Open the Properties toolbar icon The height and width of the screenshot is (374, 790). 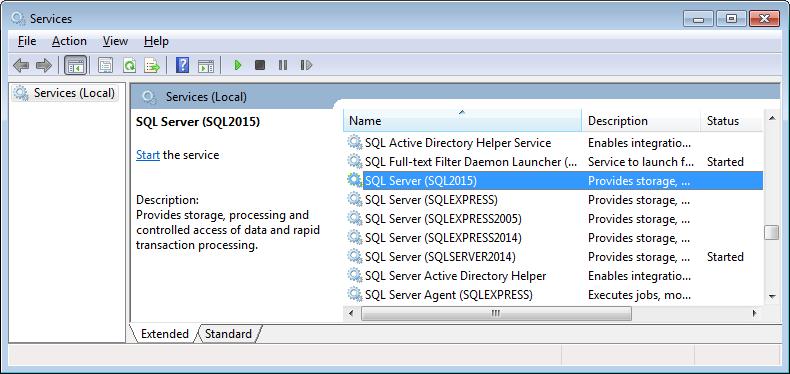pos(106,65)
